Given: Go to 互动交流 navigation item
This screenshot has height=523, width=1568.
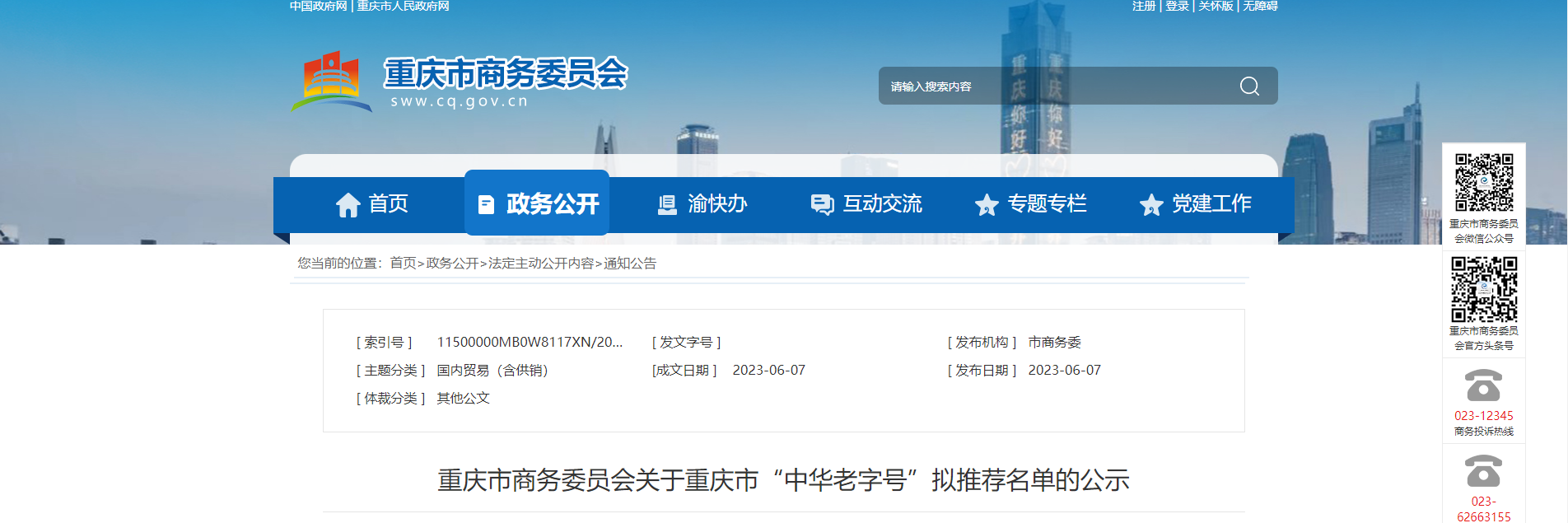Looking at the screenshot, I should [x=866, y=204].
